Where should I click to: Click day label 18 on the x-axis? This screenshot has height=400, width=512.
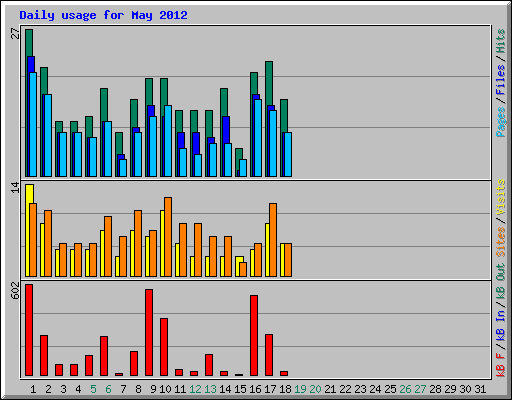pos(285,389)
